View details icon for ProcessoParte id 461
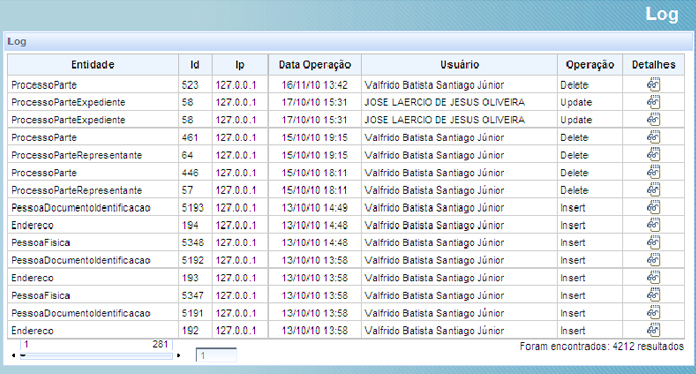This screenshot has width=696, height=374. click(653, 137)
